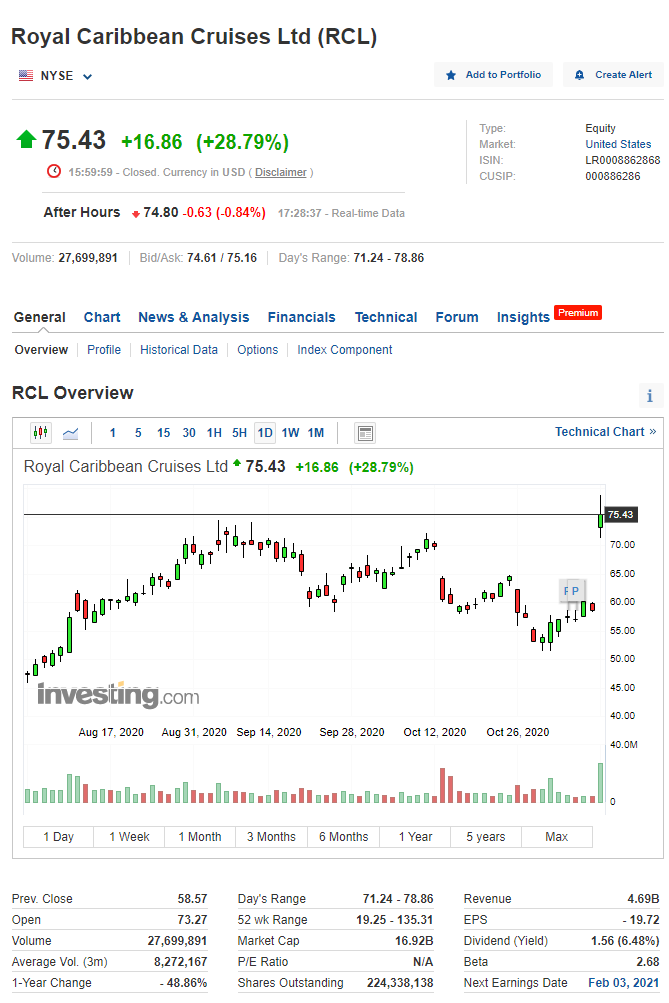Click the EPS value - 19.72
669x1003 pixels.
tap(641, 920)
